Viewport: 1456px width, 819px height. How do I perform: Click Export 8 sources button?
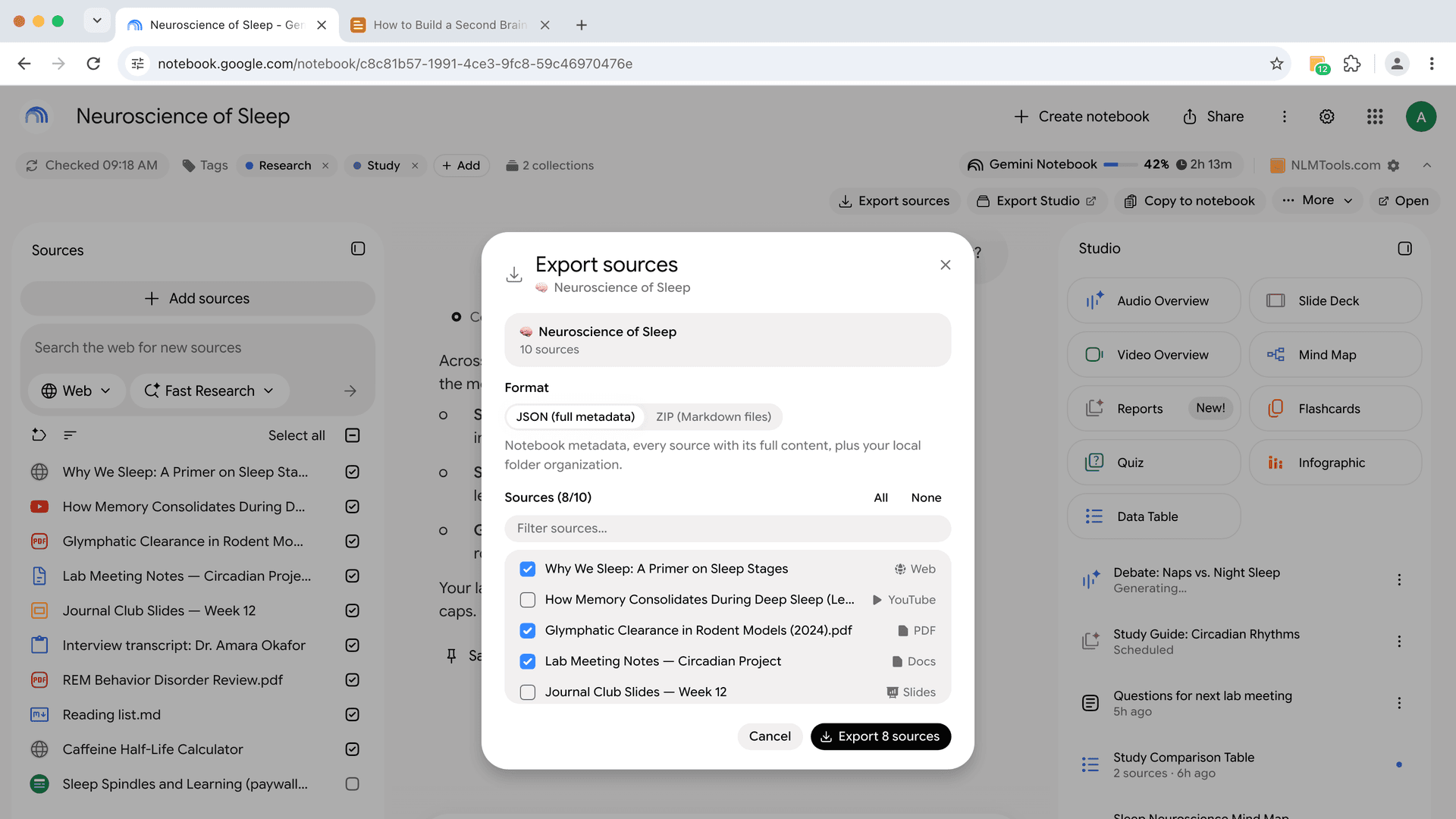[880, 736]
